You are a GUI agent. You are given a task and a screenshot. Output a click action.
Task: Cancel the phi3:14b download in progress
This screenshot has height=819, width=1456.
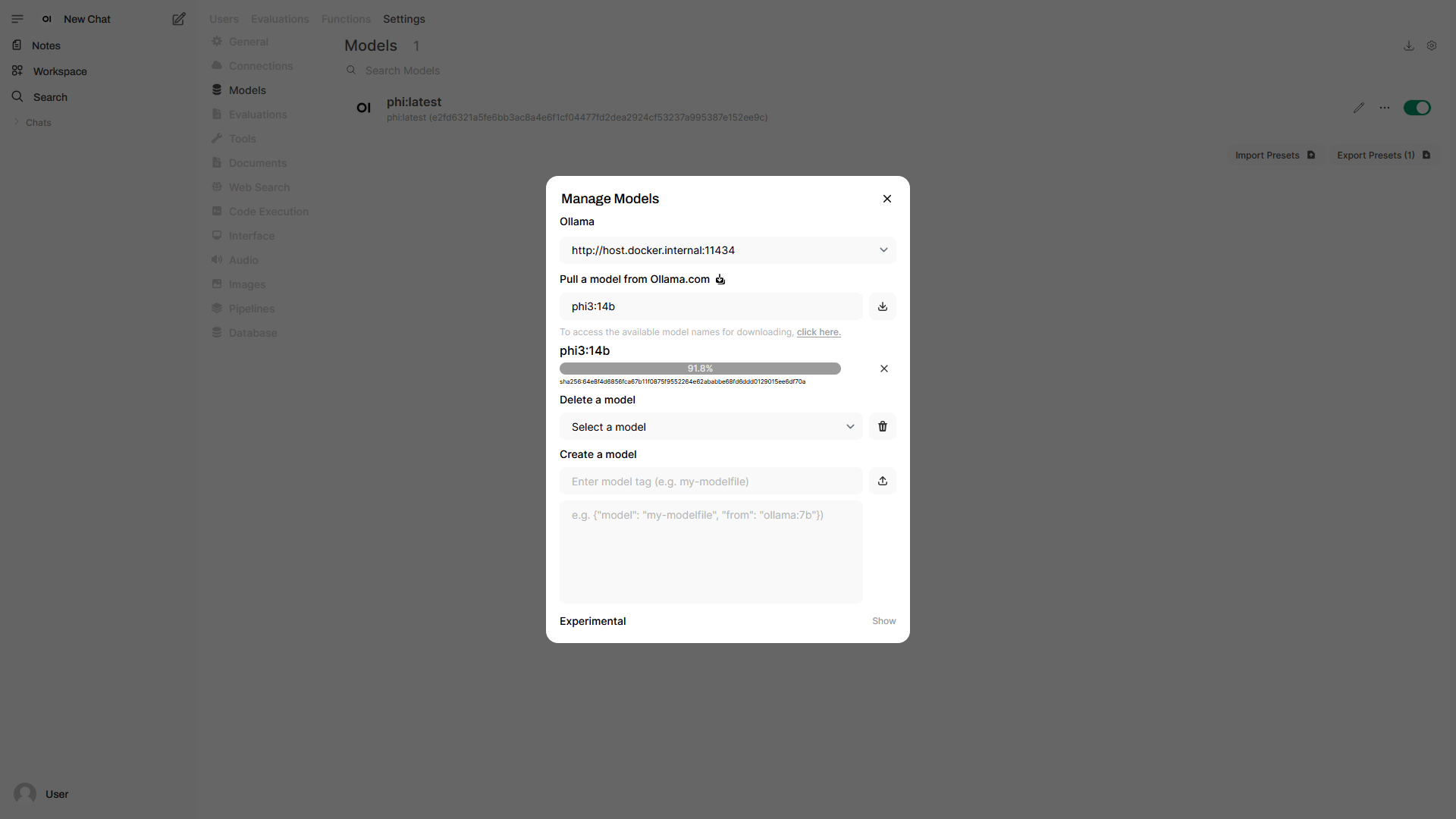(884, 369)
